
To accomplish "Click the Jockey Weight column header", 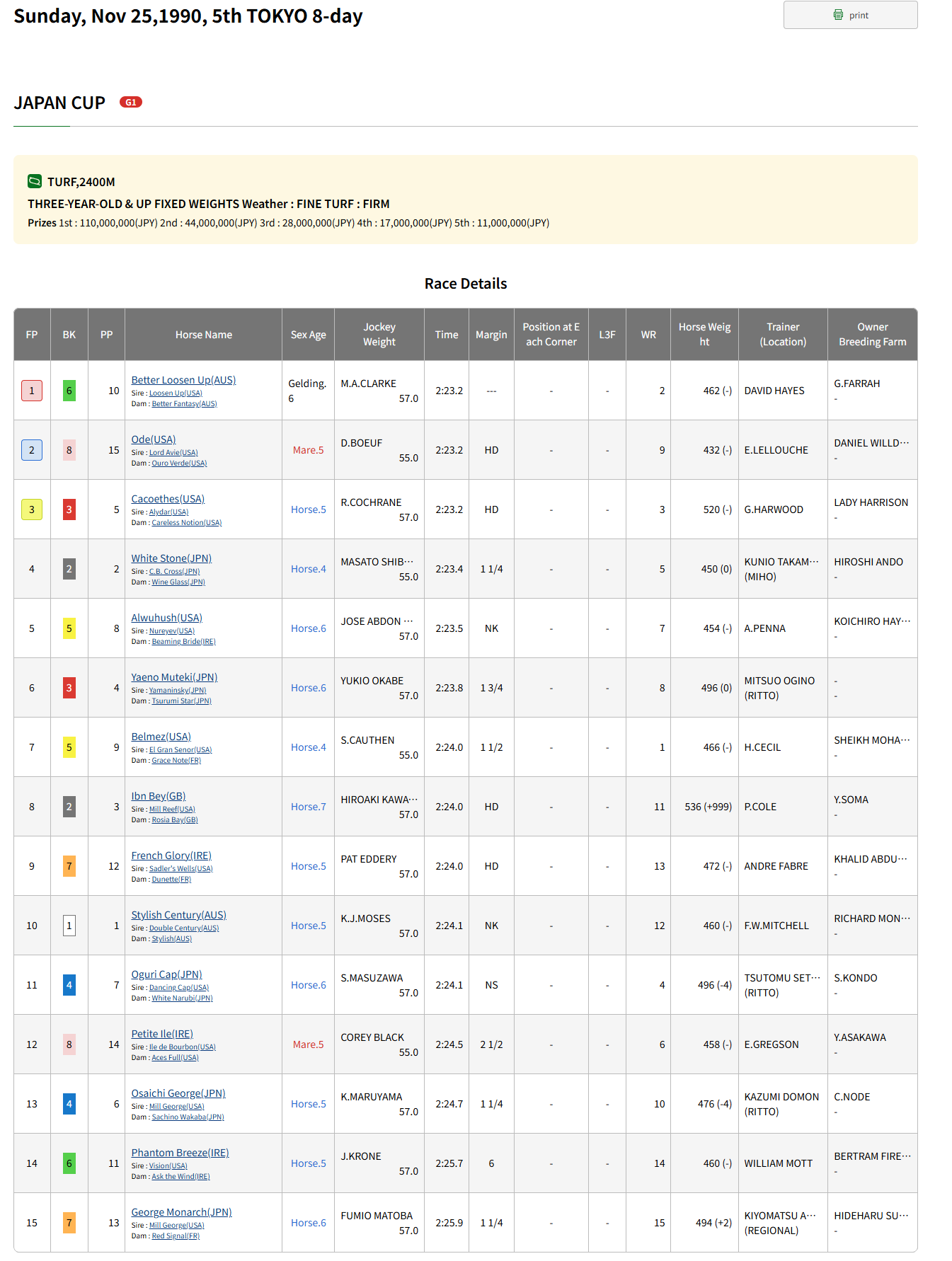I will click(x=379, y=335).
